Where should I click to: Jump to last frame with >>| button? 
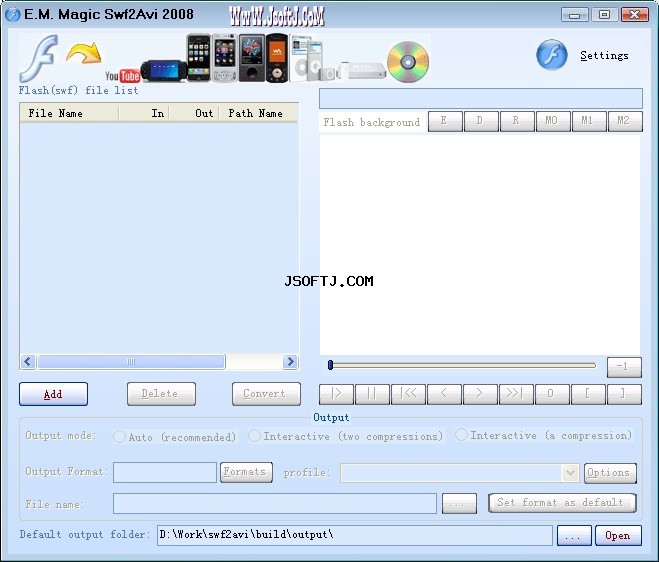(x=516, y=394)
